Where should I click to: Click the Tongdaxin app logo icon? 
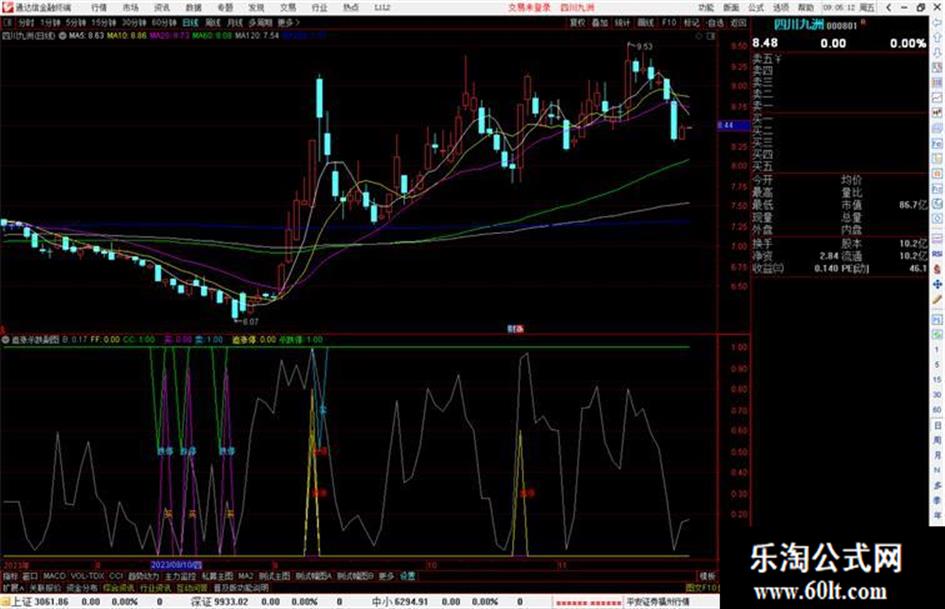[7, 7]
